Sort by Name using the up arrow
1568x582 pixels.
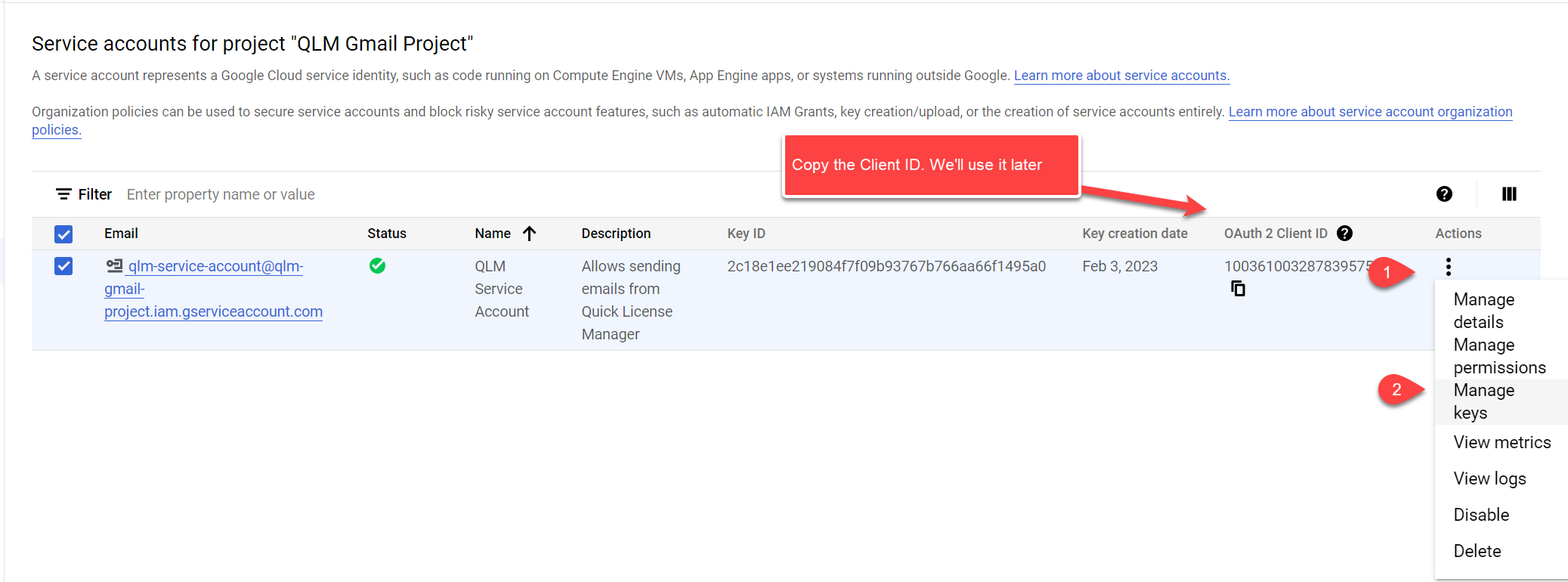point(529,234)
